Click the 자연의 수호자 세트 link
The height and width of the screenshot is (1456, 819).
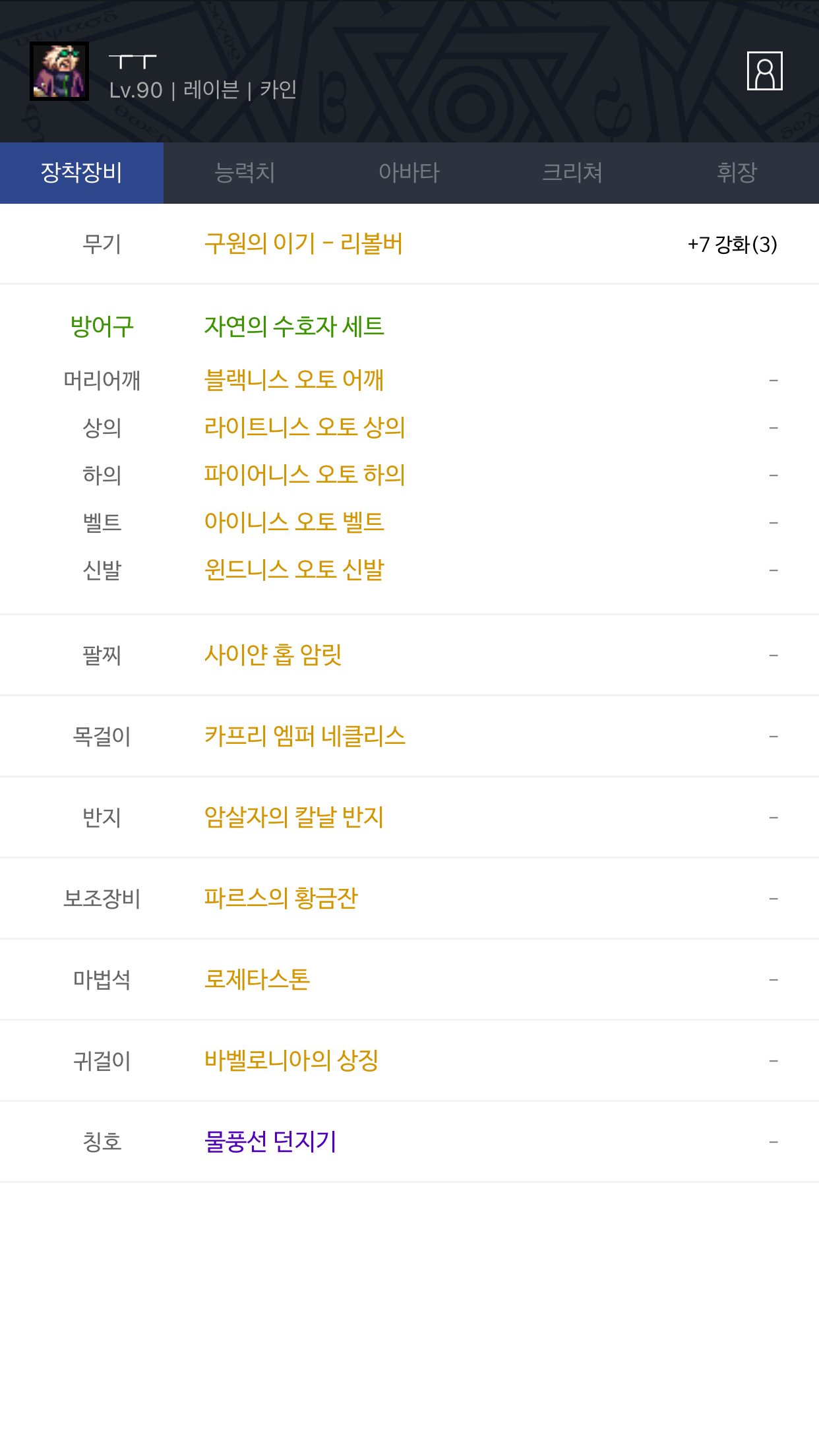[294, 326]
